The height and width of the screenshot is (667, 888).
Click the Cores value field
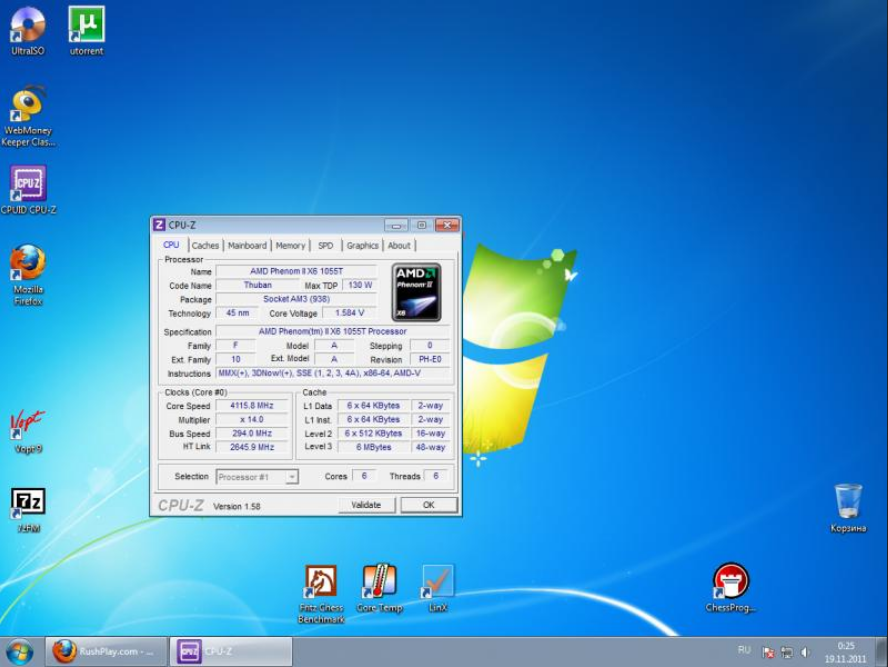click(x=364, y=476)
